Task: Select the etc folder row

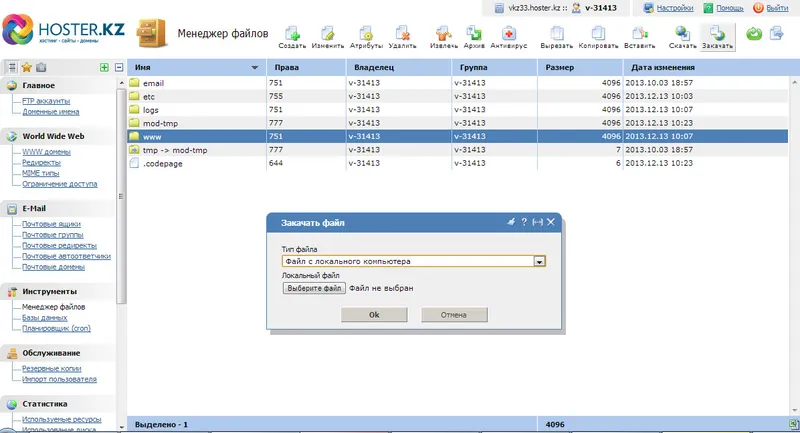Action: click(x=459, y=96)
